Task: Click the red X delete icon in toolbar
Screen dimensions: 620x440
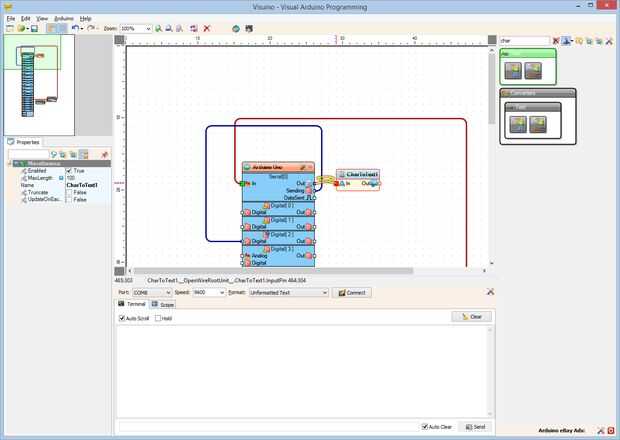Action: coord(206,28)
